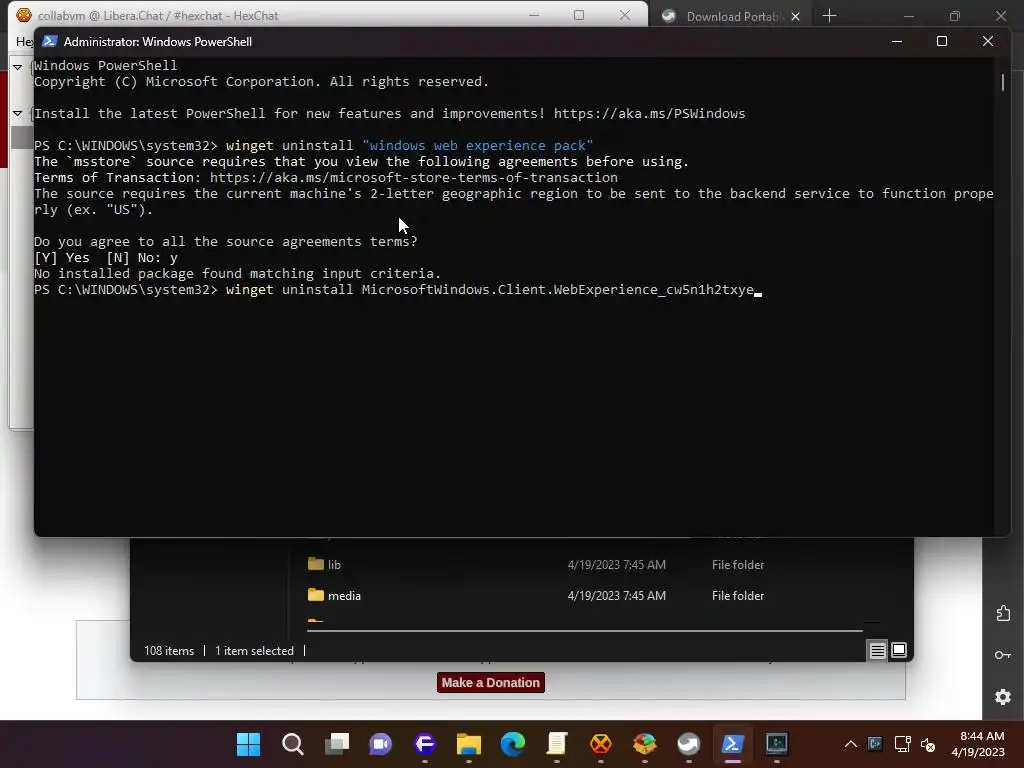Switch File Explorer to large icons view
The width and height of the screenshot is (1024, 768).
[x=899, y=650]
